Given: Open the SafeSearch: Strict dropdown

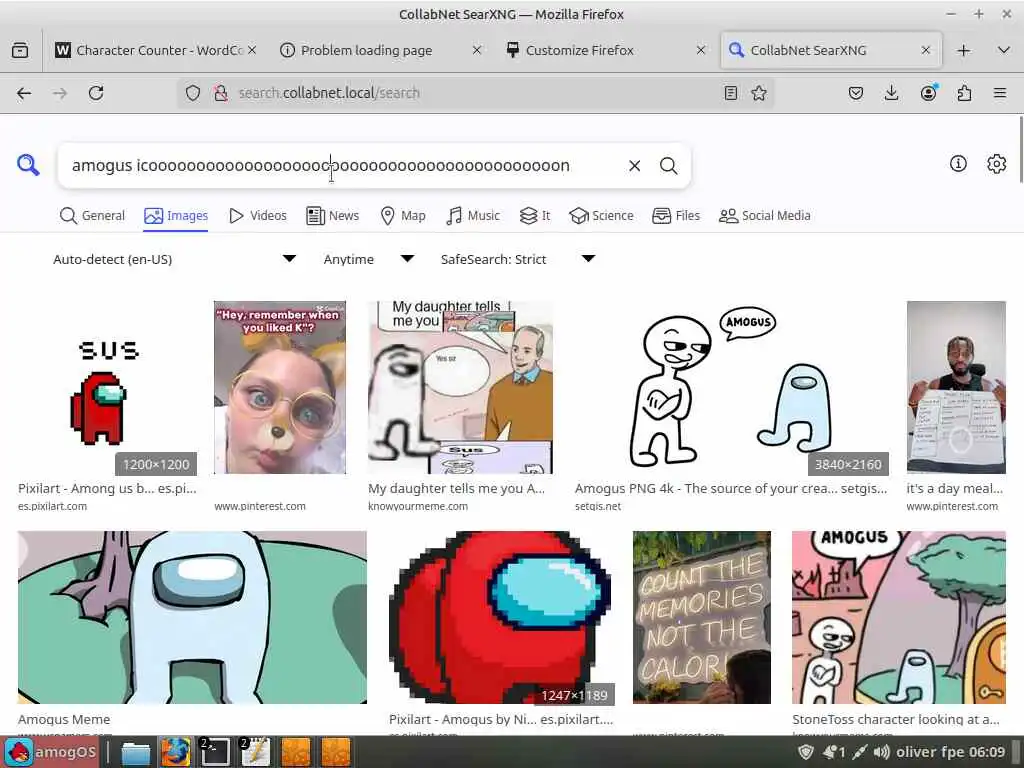Looking at the screenshot, I should (x=518, y=259).
